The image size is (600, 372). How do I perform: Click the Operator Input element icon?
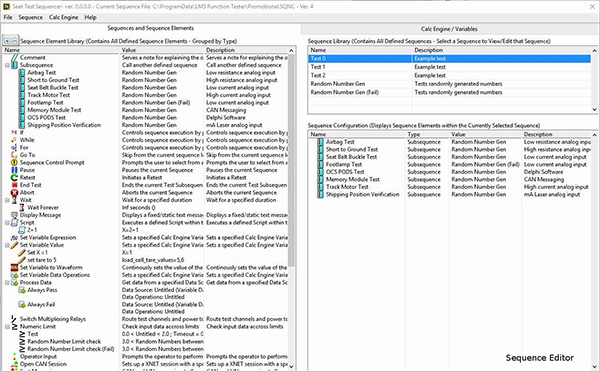[x=14, y=357]
